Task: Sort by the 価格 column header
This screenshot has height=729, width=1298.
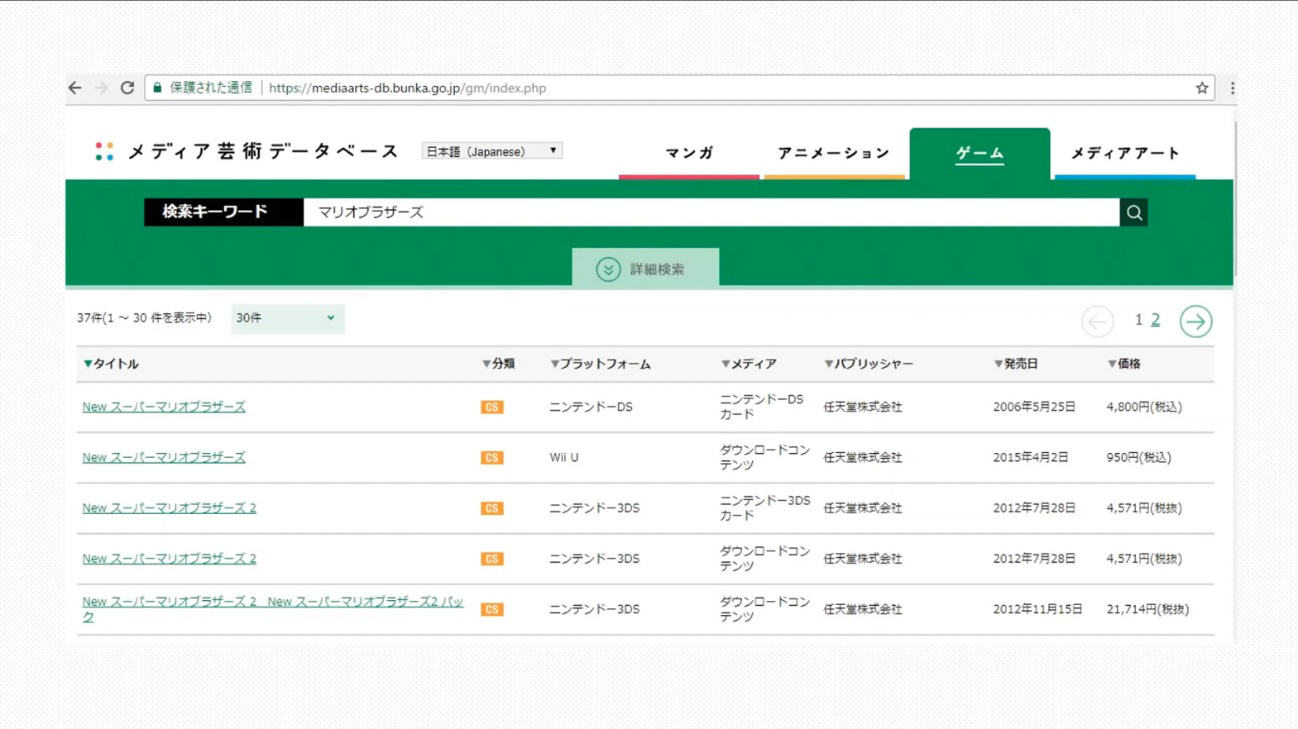Action: click(1124, 364)
